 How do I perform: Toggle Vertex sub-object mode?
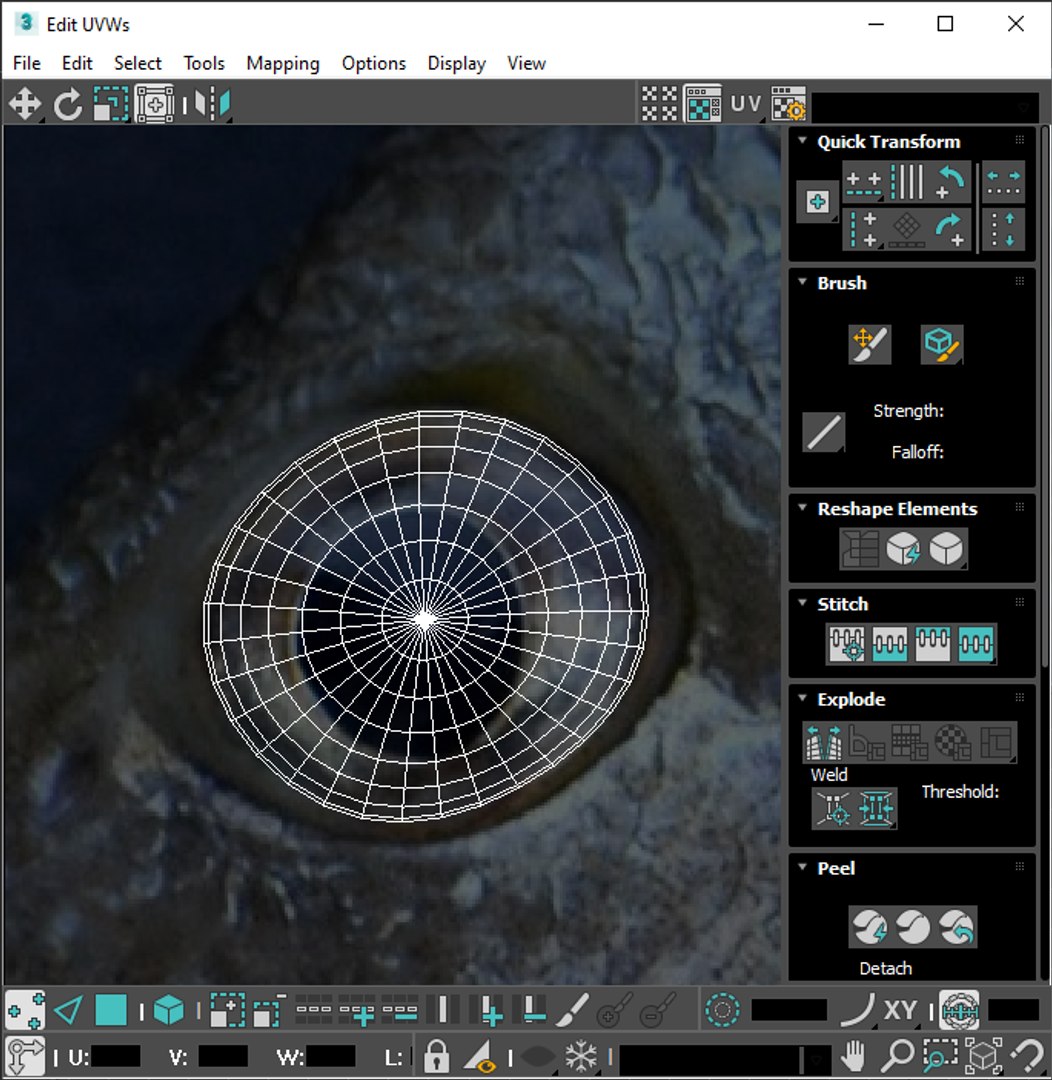25,1010
